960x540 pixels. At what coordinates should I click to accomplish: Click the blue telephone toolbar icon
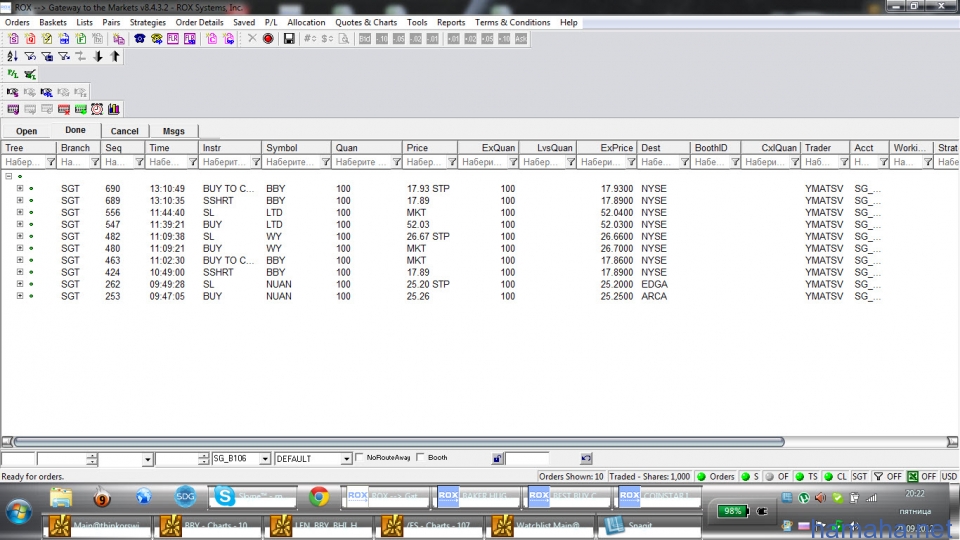click(x=140, y=39)
